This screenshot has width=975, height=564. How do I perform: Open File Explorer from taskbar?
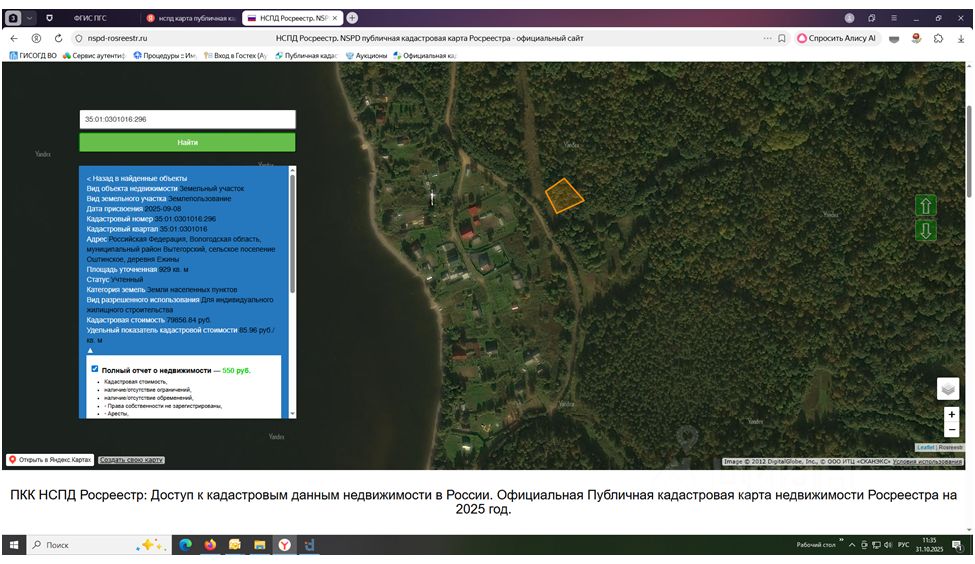point(259,545)
